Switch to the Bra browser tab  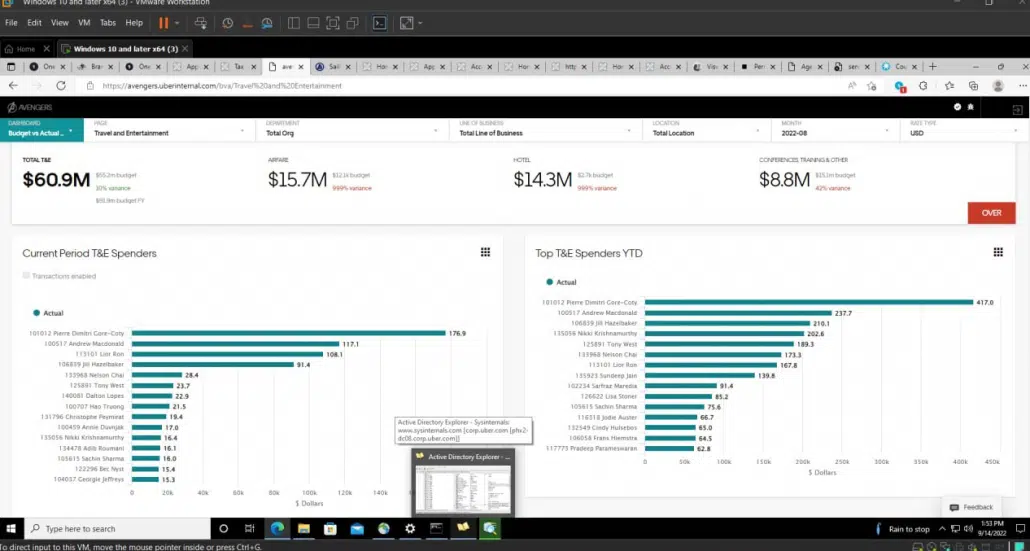tap(97, 66)
